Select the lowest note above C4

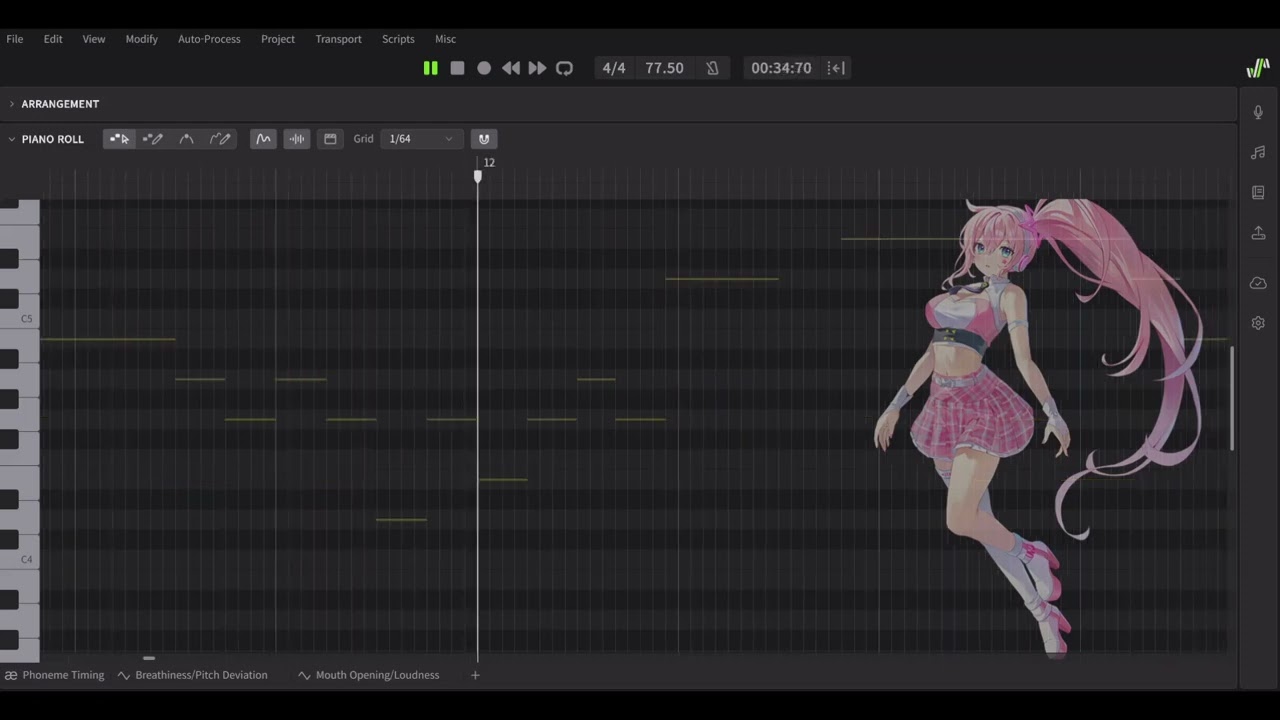tap(401, 519)
